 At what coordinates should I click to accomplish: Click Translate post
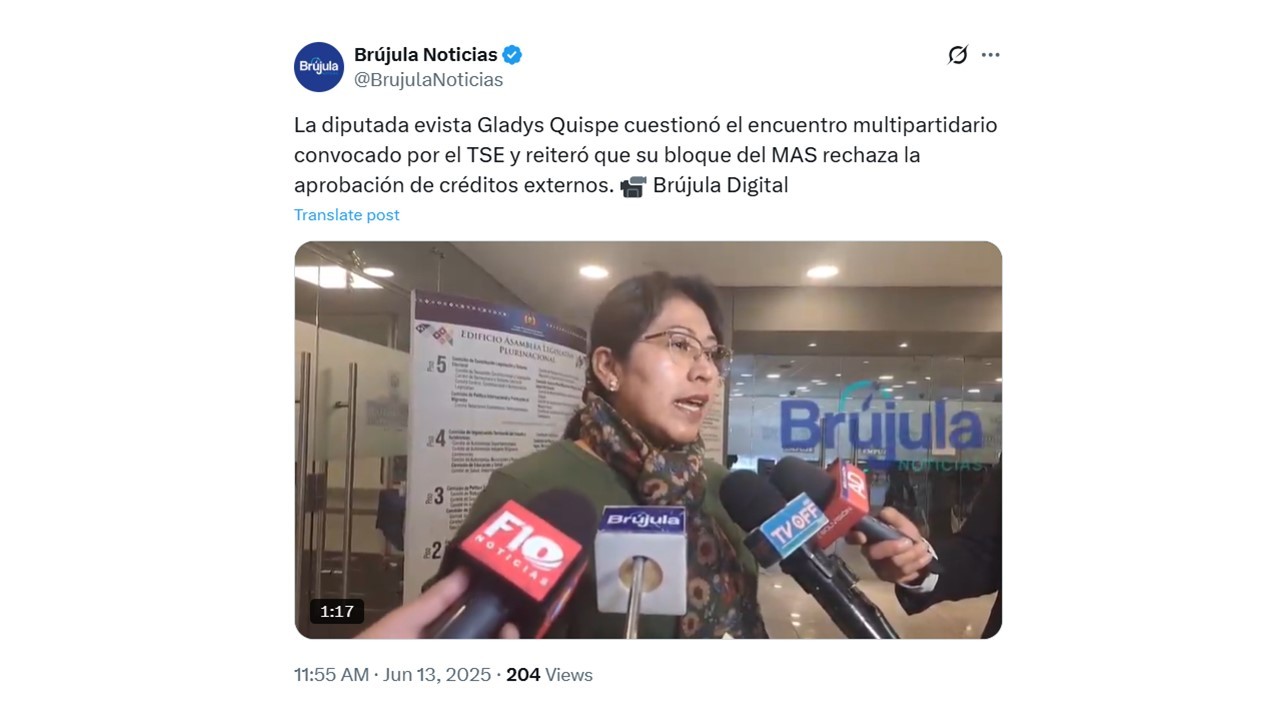(x=347, y=215)
